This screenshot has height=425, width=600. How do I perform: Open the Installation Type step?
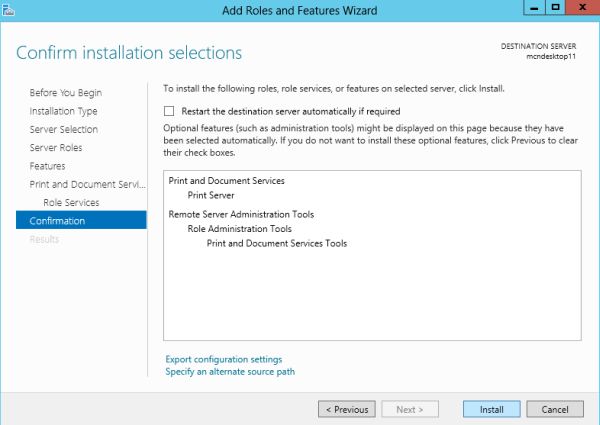click(x=63, y=111)
